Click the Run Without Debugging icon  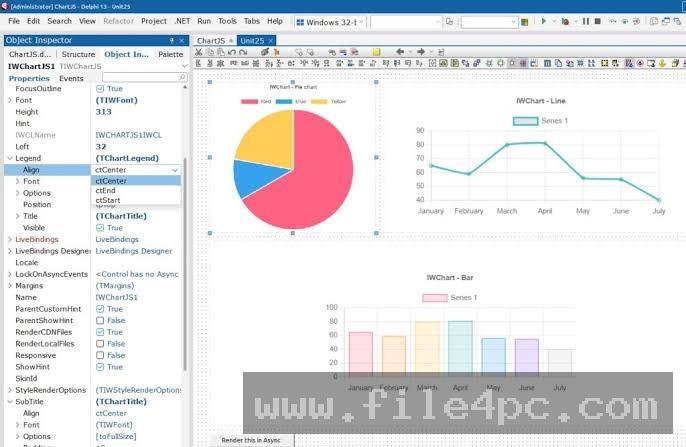[x=565, y=21]
